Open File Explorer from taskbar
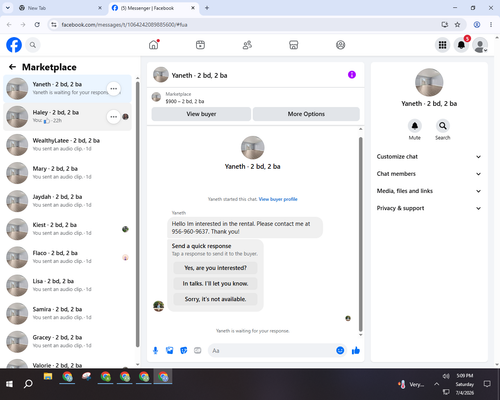 point(48,377)
